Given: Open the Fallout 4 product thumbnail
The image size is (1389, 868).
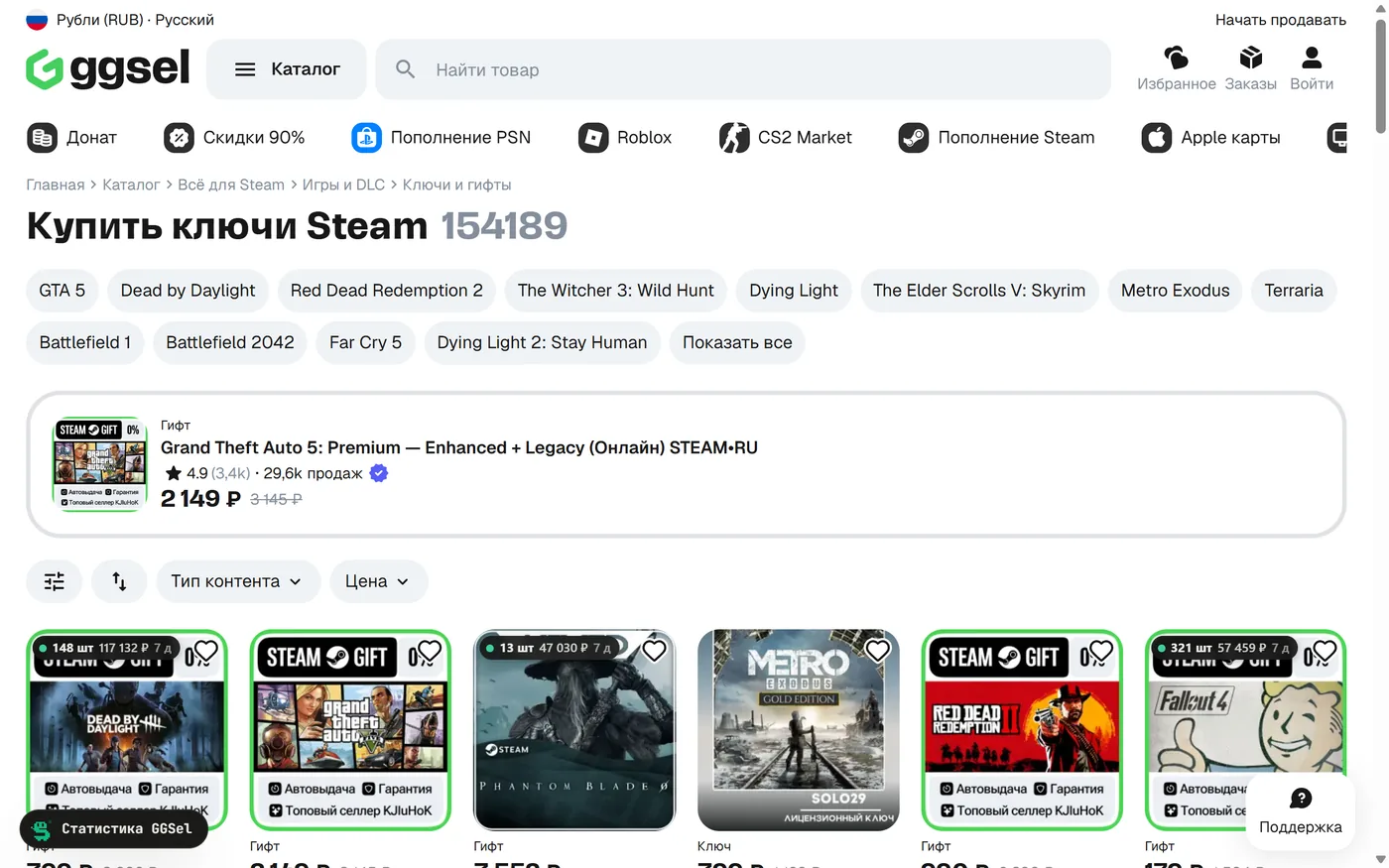Looking at the screenshot, I should [1246, 730].
